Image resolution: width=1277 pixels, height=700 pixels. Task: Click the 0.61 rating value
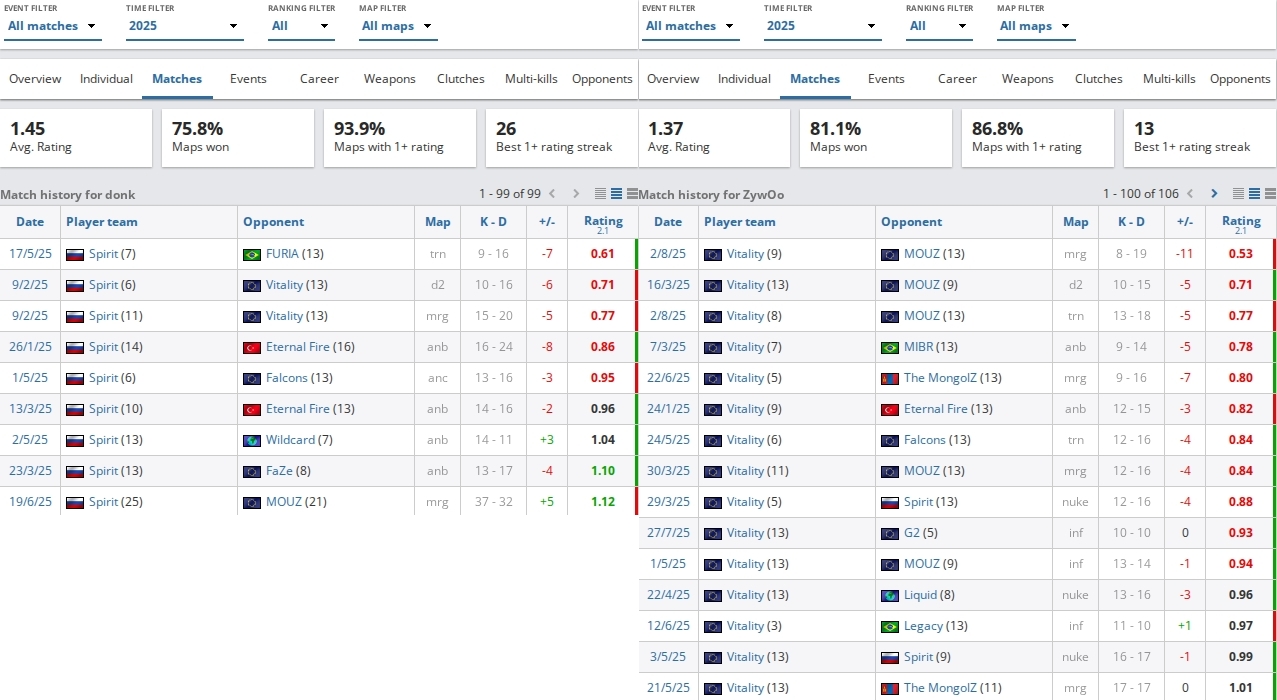click(602, 254)
